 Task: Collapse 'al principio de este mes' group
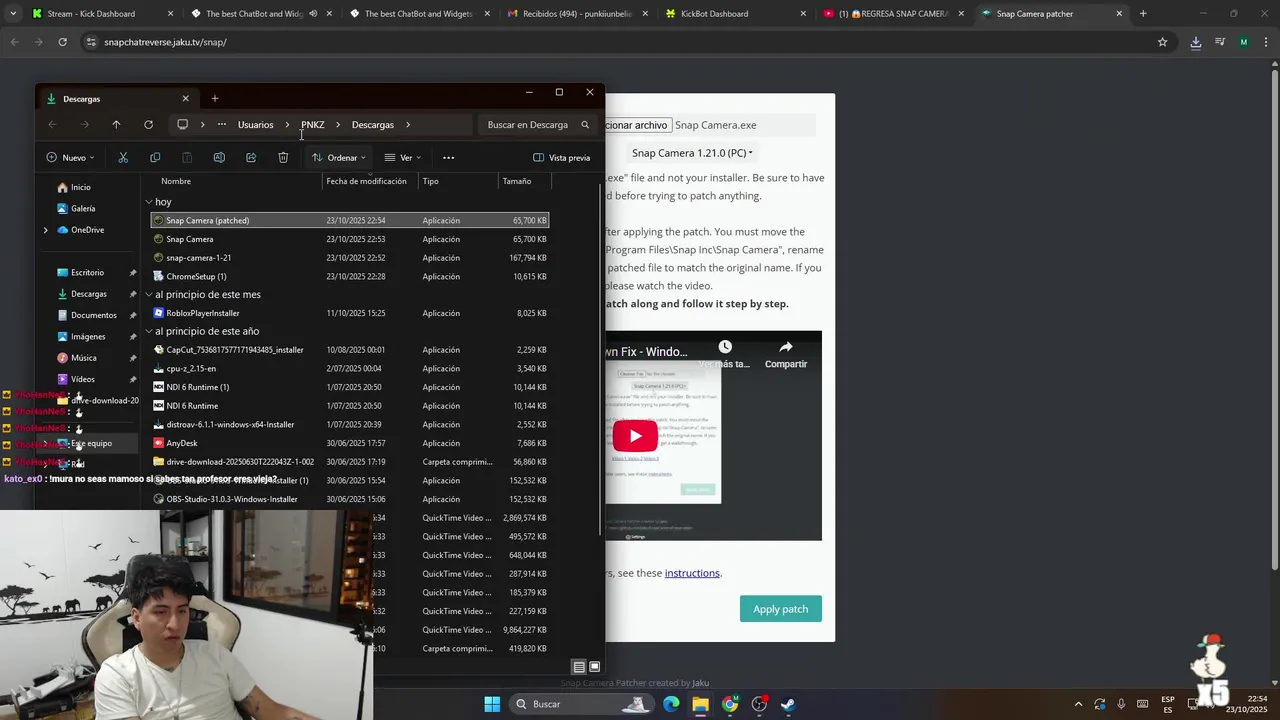[149, 295]
